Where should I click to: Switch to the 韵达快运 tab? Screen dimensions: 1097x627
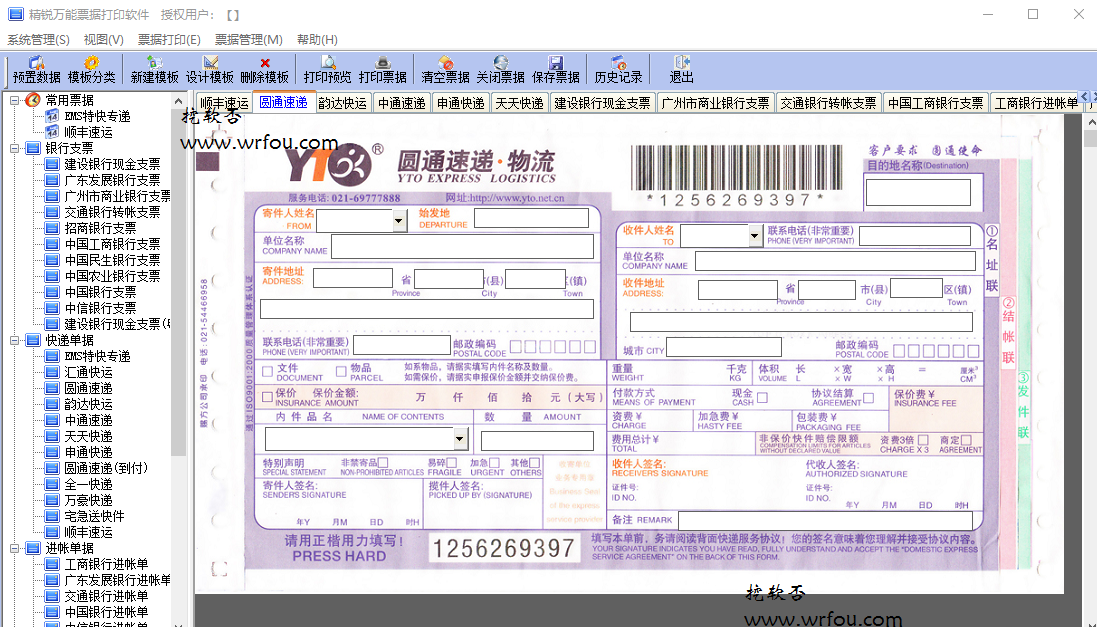[x=343, y=103]
